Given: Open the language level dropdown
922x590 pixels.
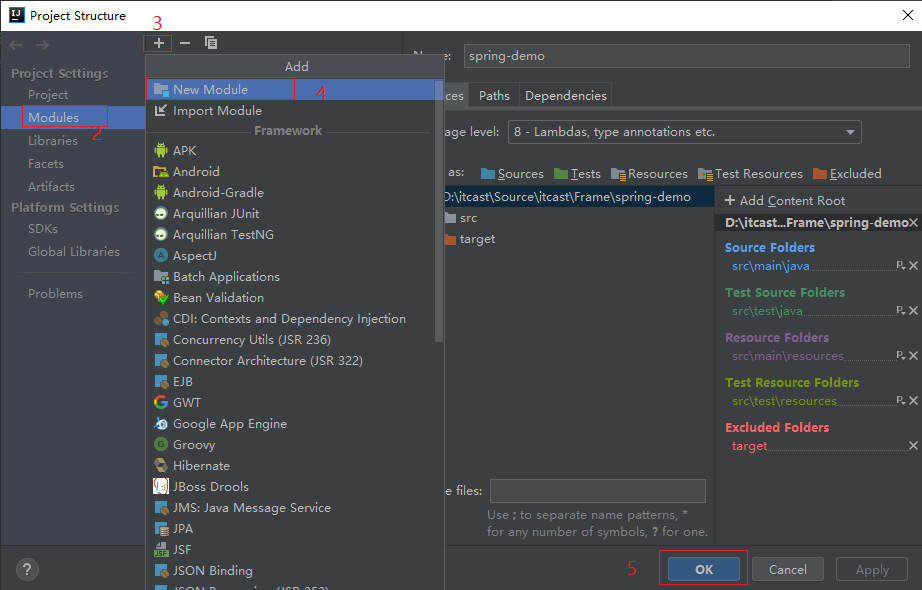Looking at the screenshot, I should click(684, 132).
